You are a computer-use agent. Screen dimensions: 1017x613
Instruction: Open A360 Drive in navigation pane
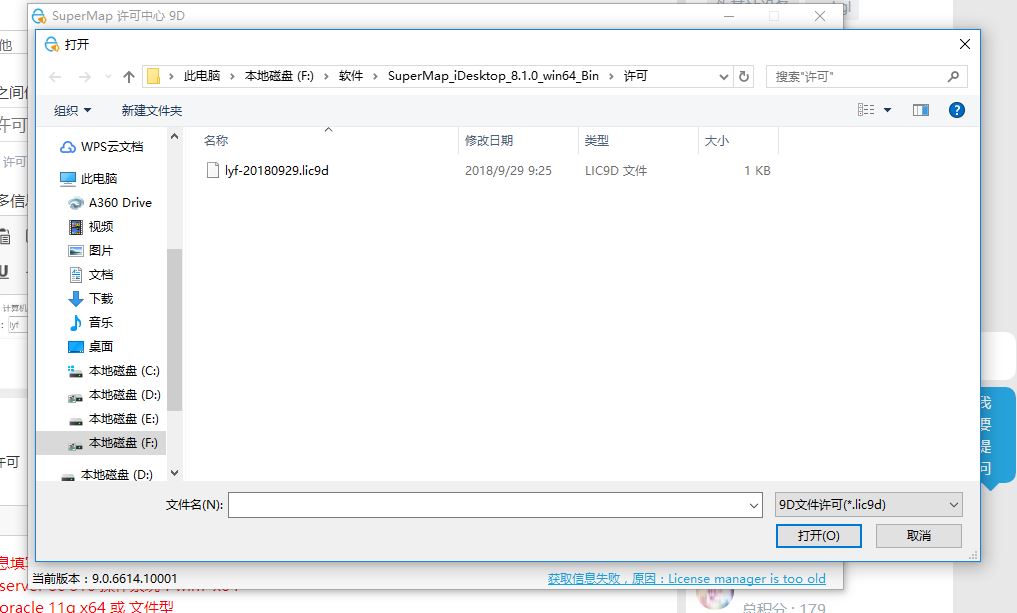[120, 202]
